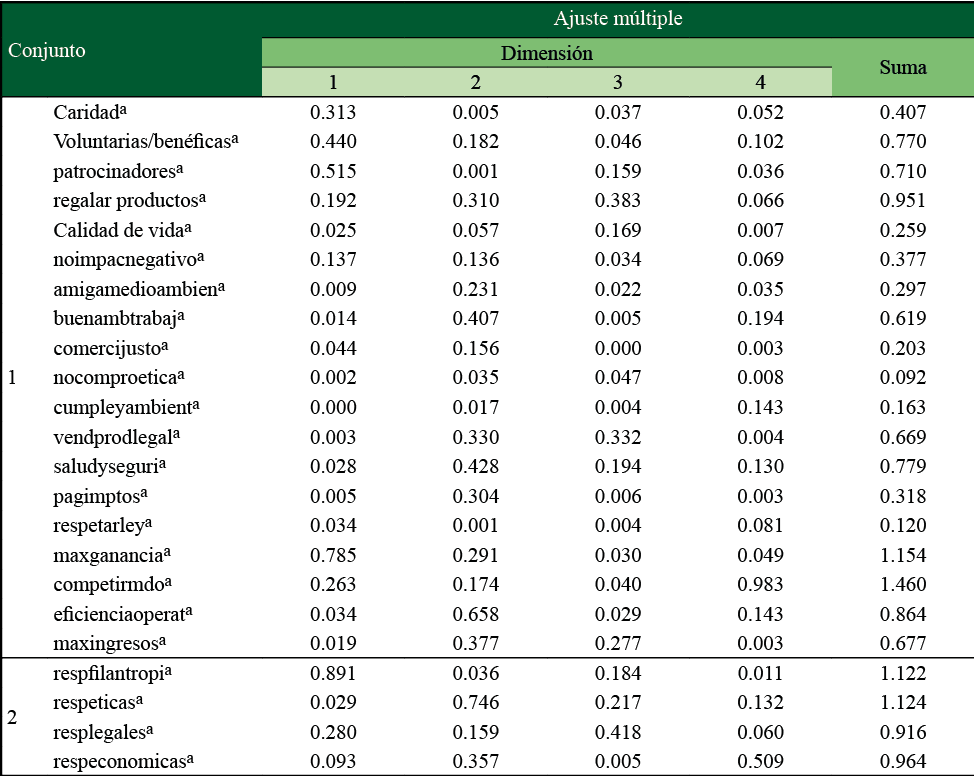Viewport: 974px width, 776px height.
Task: Select the 0.983 value in competirmdo row
Action: point(761,585)
